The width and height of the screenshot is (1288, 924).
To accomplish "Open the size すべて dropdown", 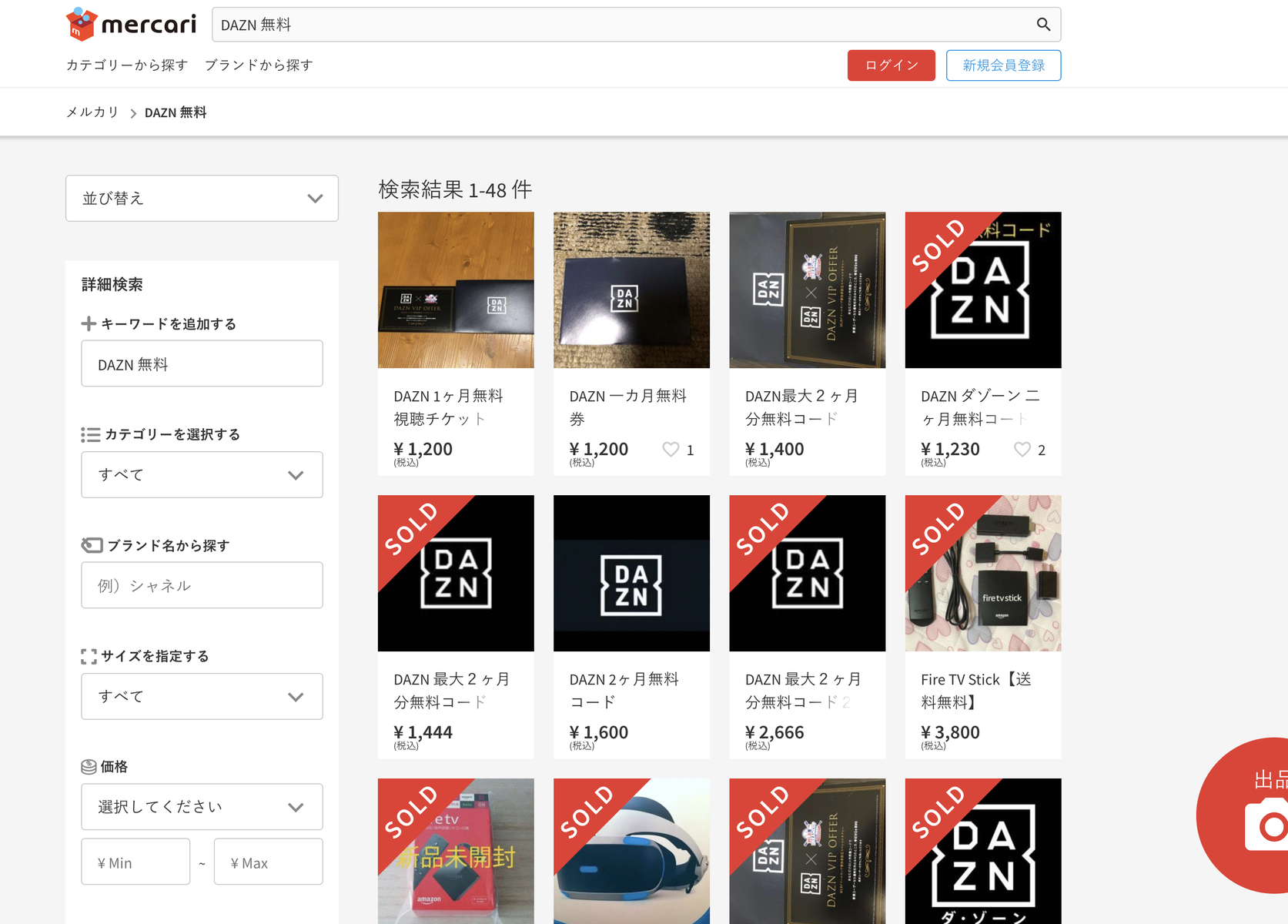I will coord(202,696).
